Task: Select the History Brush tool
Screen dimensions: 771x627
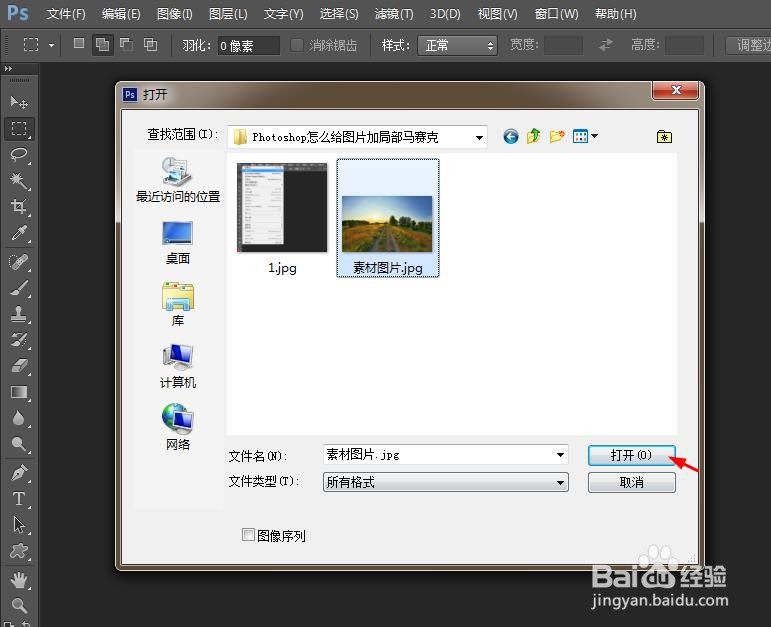Action: click(x=19, y=340)
